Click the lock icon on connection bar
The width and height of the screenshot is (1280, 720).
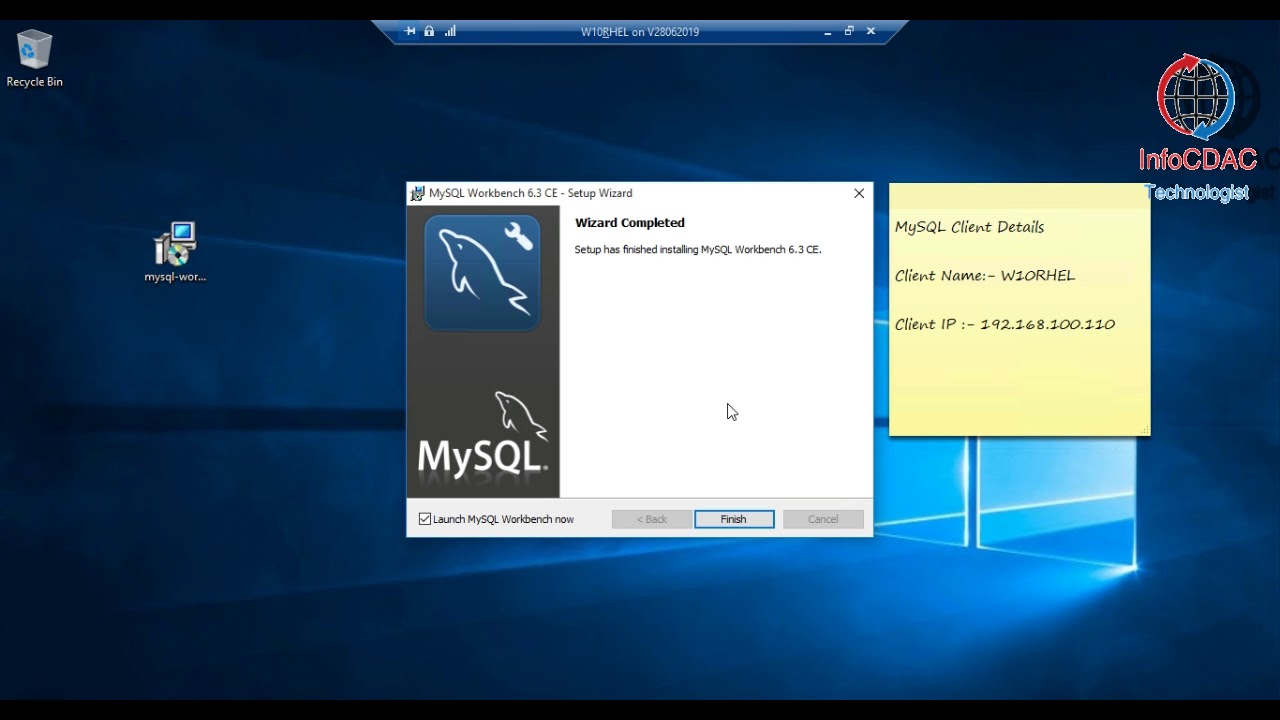[x=429, y=31]
